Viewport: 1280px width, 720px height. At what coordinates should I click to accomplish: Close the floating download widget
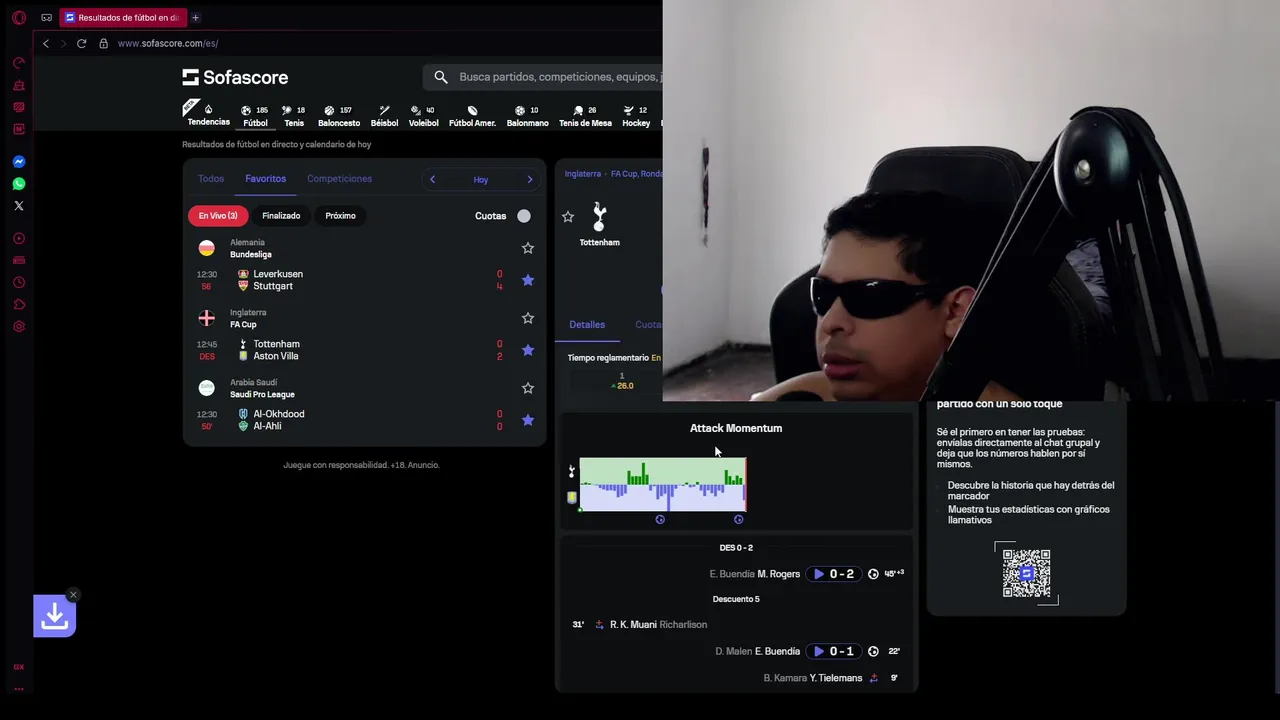[x=73, y=595]
